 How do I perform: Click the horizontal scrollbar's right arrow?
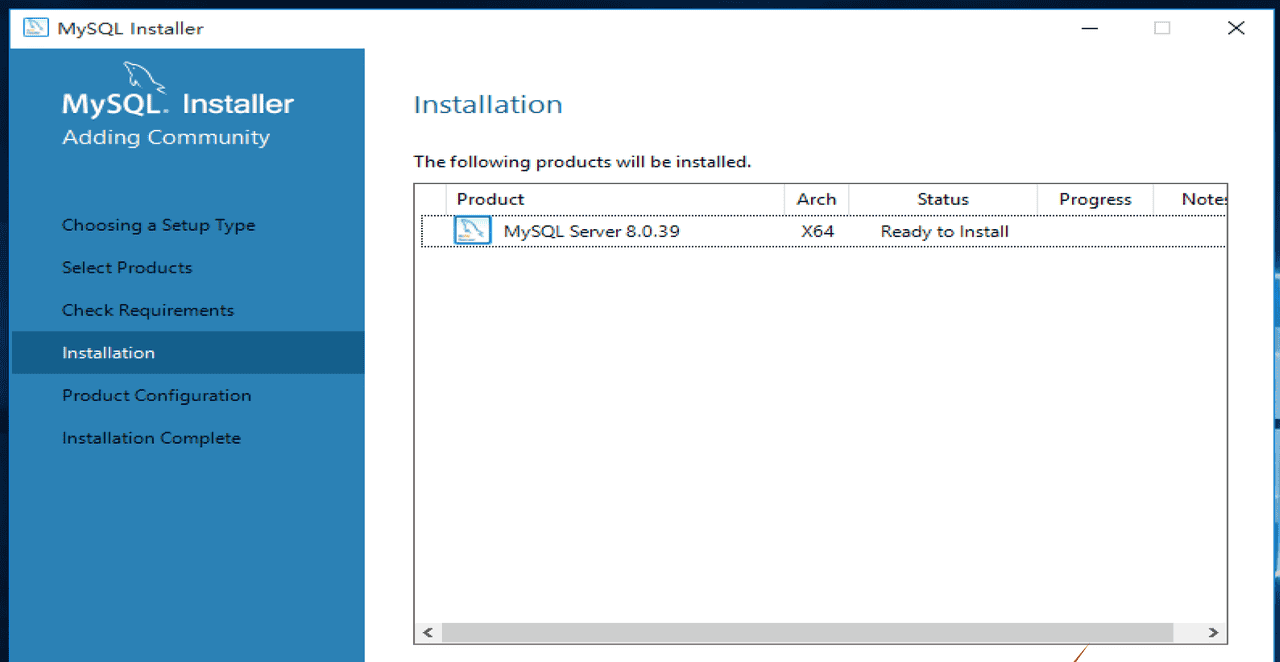tap(1213, 633)
